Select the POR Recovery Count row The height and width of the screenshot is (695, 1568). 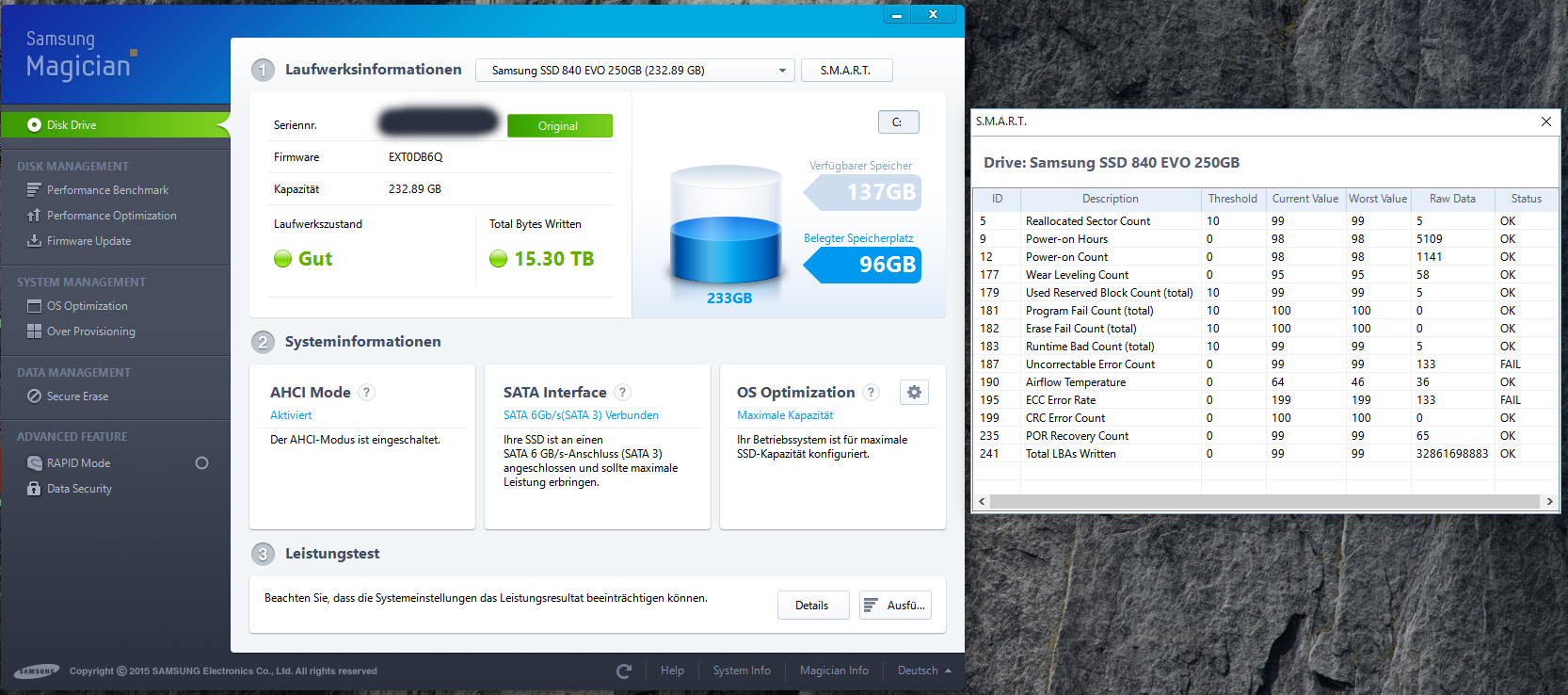1266,436
